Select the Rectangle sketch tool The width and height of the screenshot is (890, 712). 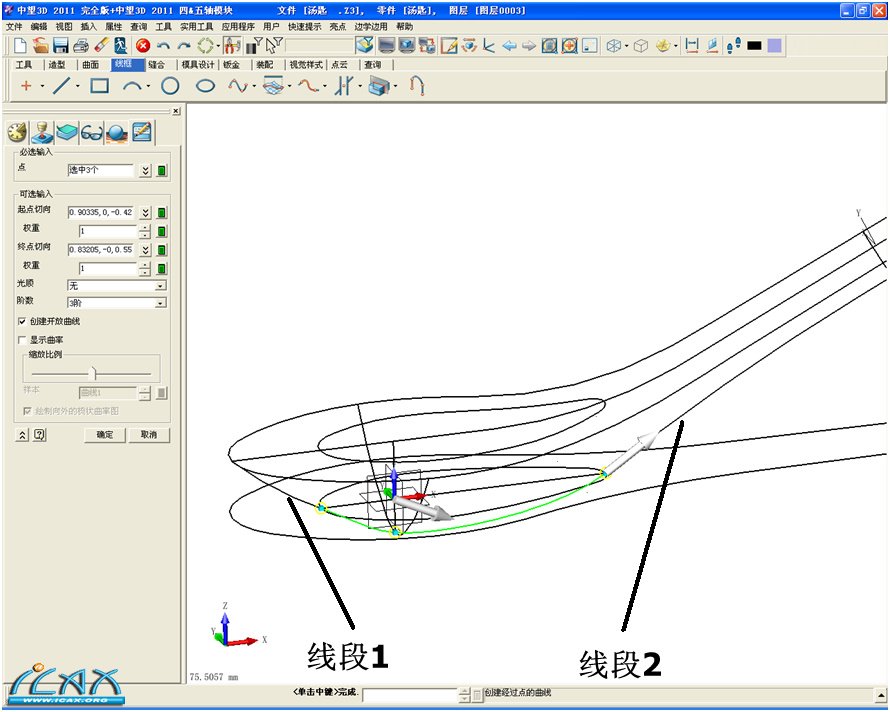point(99,87)
